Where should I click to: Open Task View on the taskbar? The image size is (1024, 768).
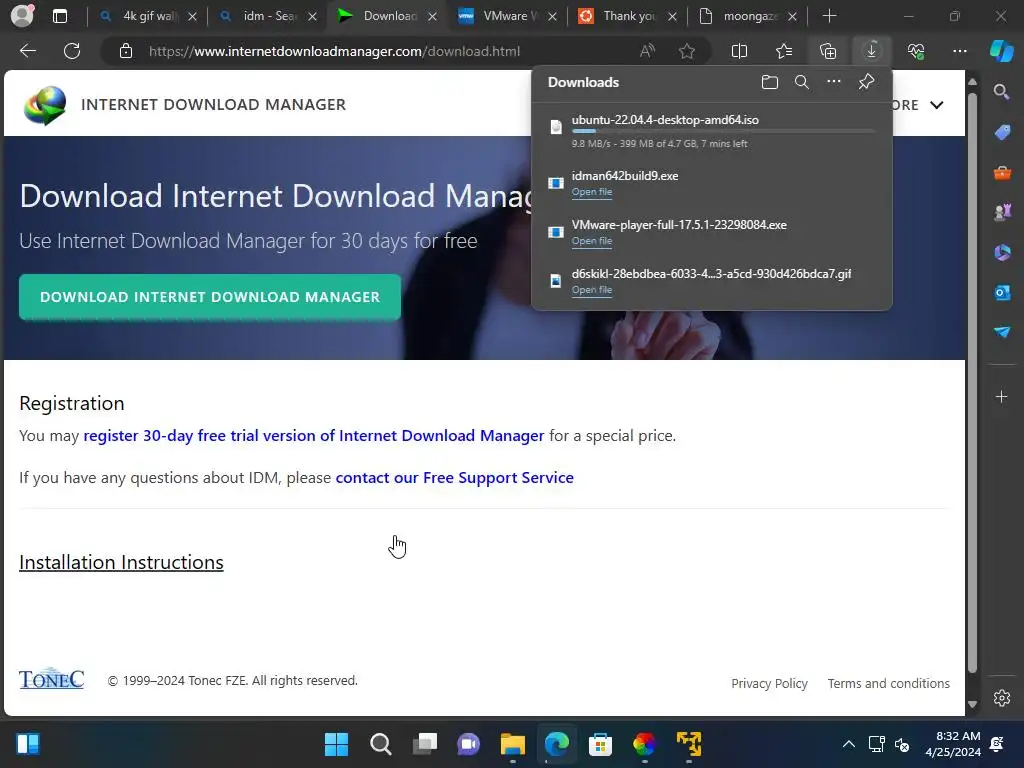(x=424, y=744)
